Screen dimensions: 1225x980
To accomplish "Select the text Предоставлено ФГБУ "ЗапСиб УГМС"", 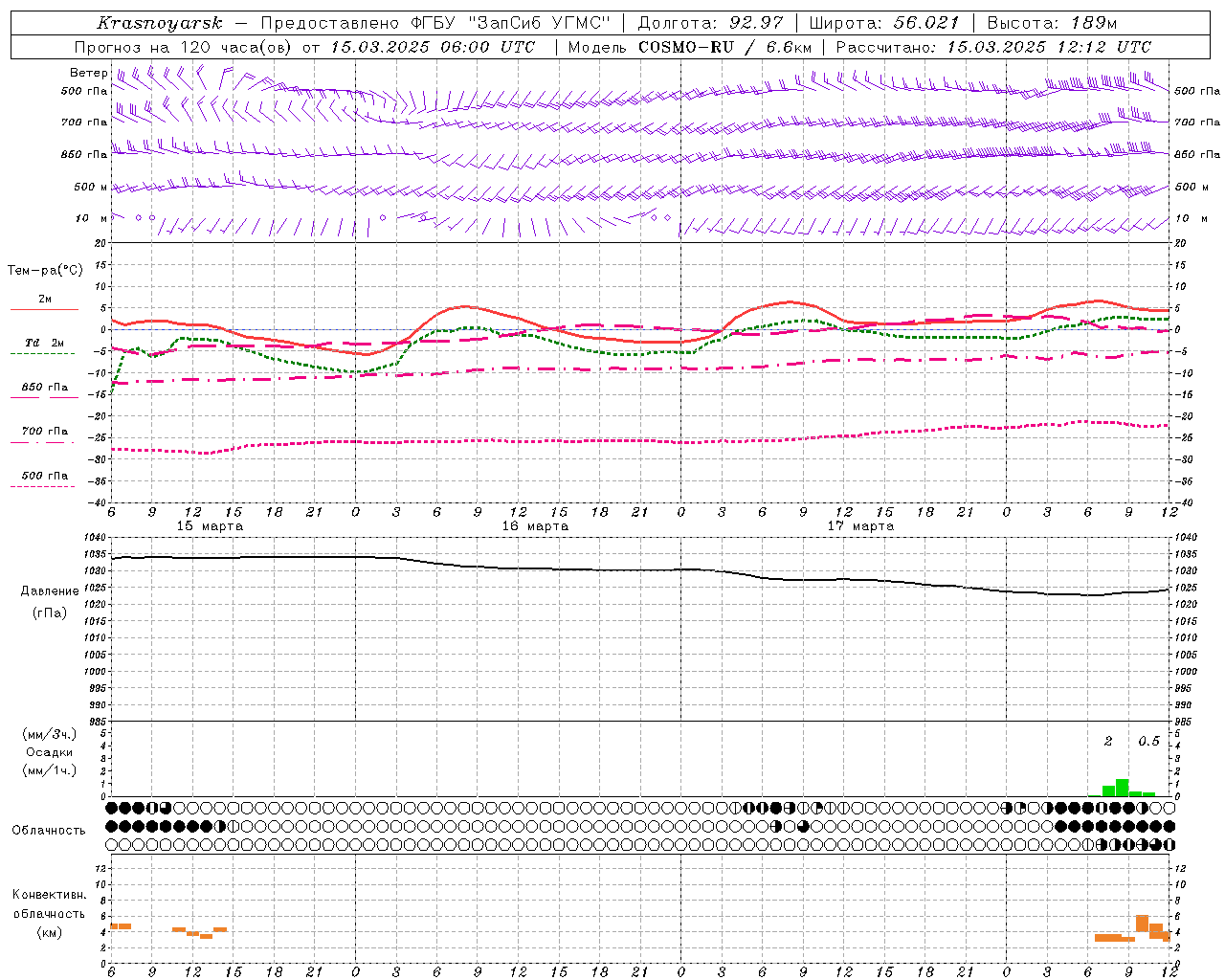I will 435,23.
